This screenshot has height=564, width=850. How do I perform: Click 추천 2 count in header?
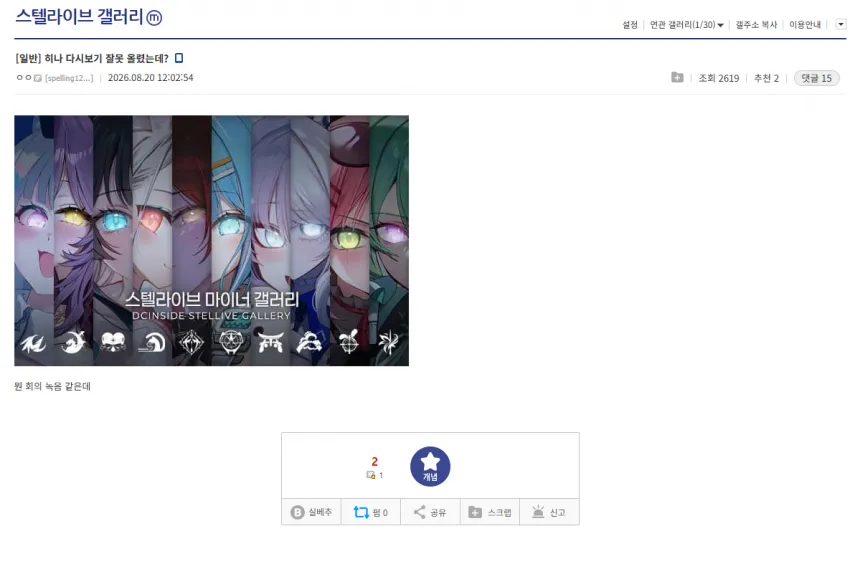click(766, 78)
